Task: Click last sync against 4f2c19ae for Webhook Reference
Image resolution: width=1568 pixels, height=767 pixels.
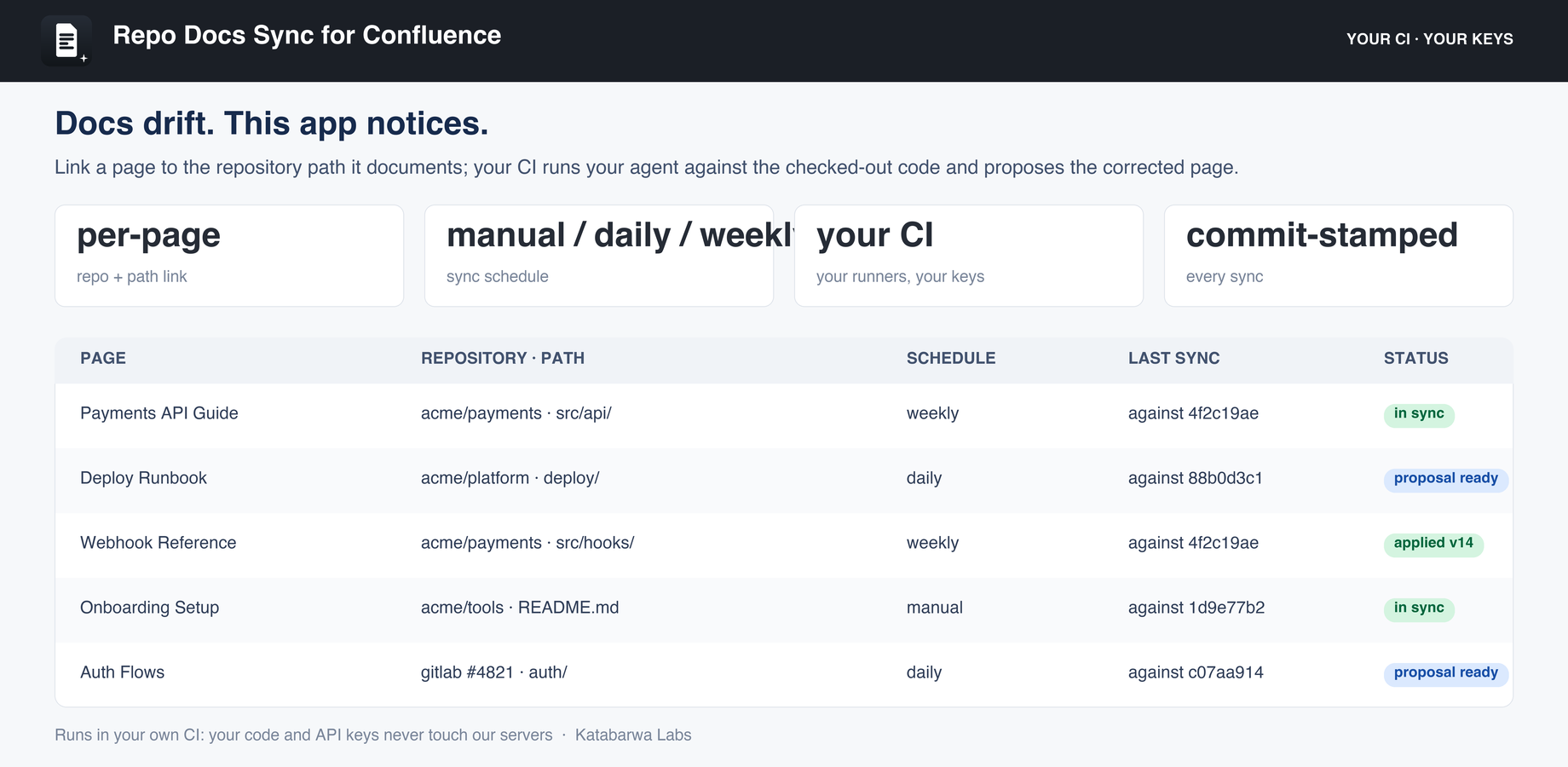Action: click(x=1193, y=543)
